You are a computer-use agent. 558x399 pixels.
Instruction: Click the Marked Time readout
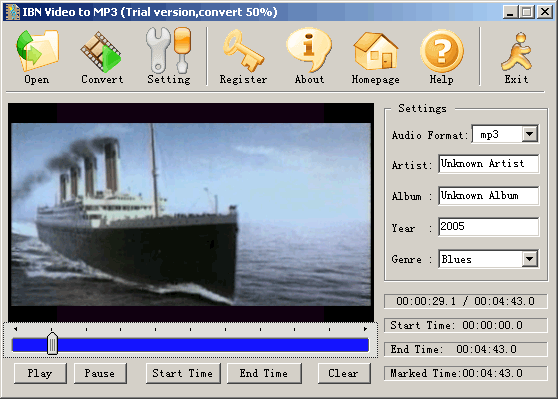click(465, 373)
